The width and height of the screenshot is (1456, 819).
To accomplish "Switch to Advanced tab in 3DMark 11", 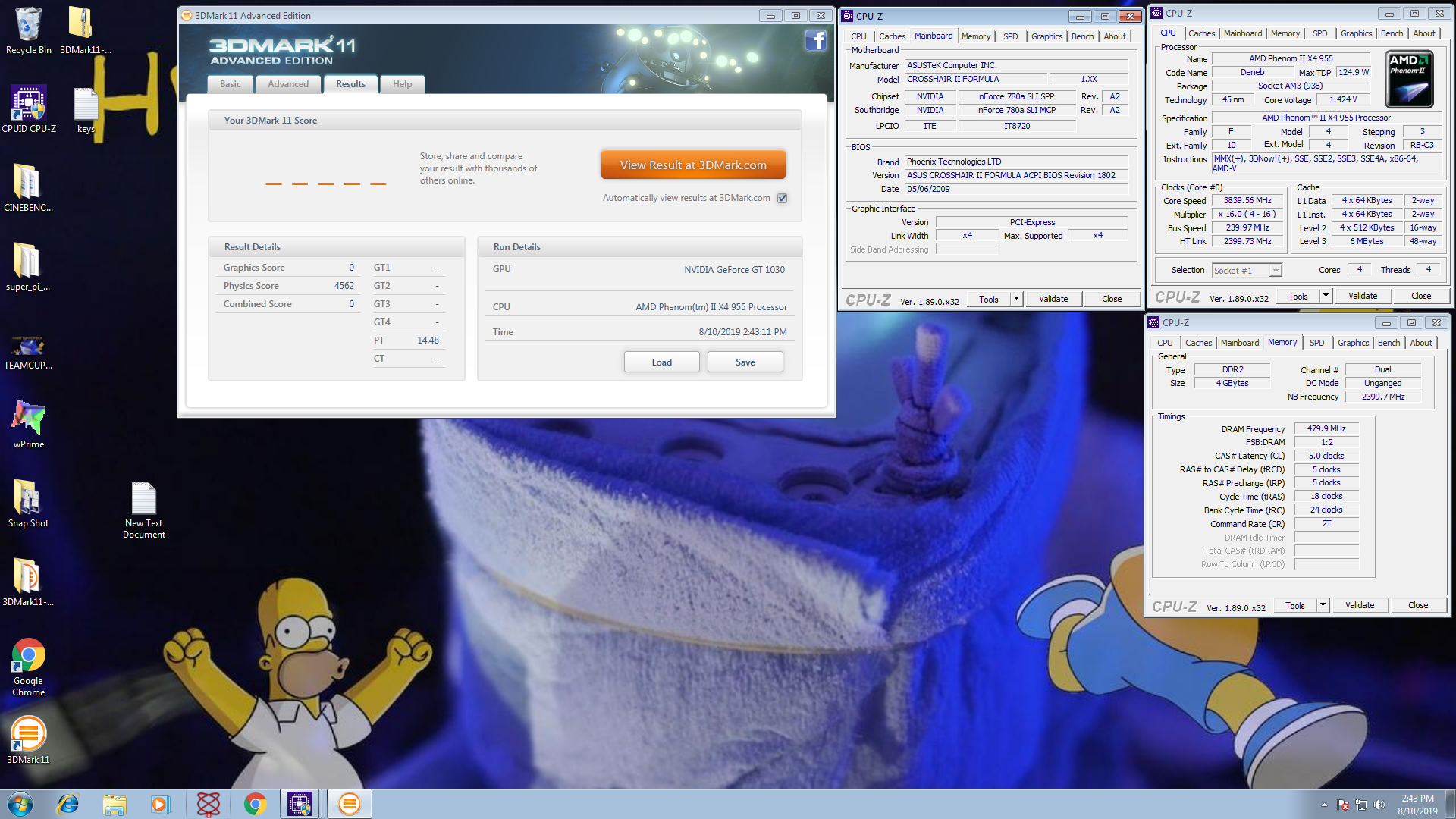I will (288, 84).
